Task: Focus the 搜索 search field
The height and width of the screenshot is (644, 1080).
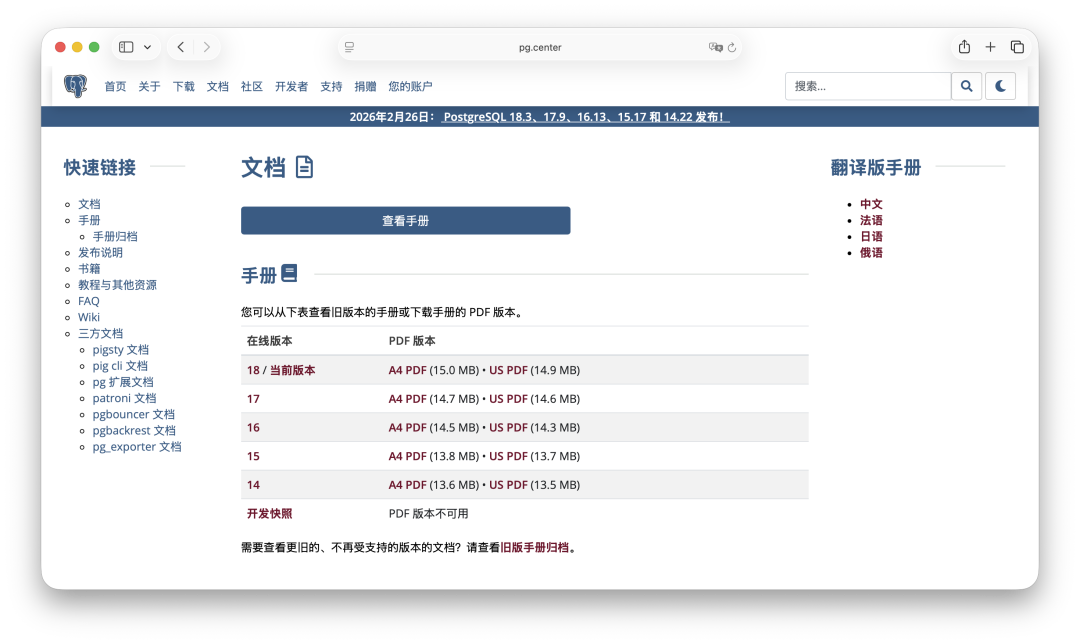Action: click(x=868, y=86)
